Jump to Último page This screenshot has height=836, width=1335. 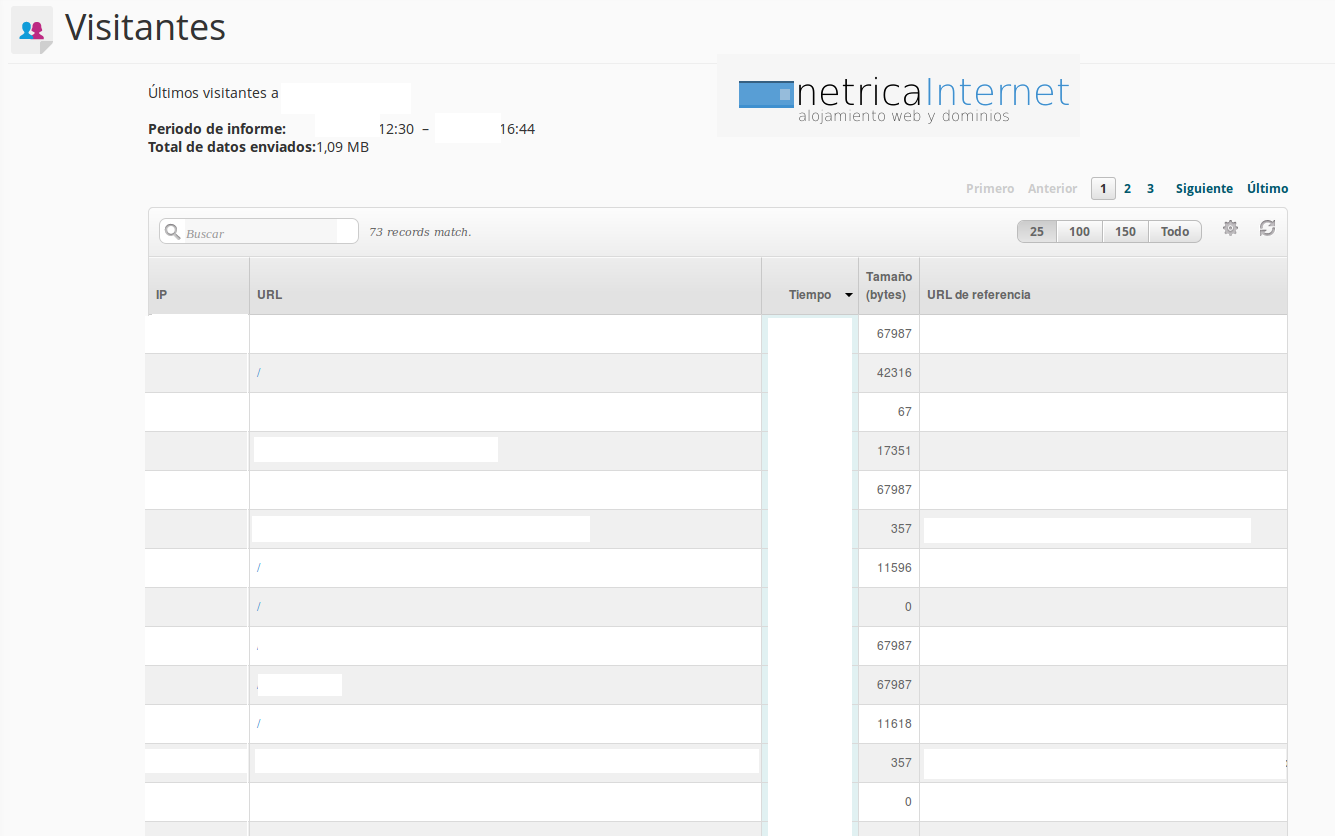tap(1267, 189)
